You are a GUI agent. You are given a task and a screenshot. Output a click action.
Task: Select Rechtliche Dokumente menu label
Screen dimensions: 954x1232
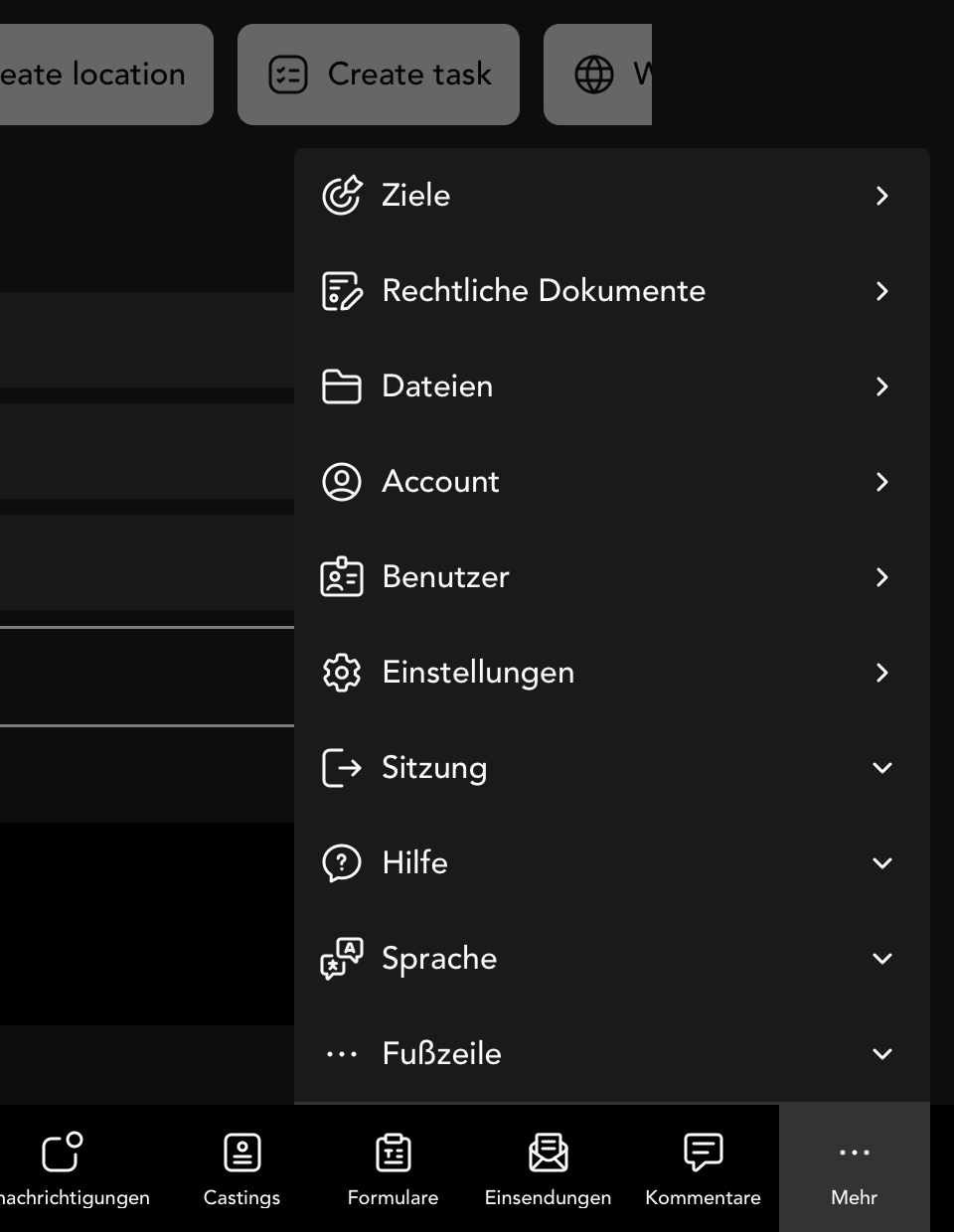(544, 291)
